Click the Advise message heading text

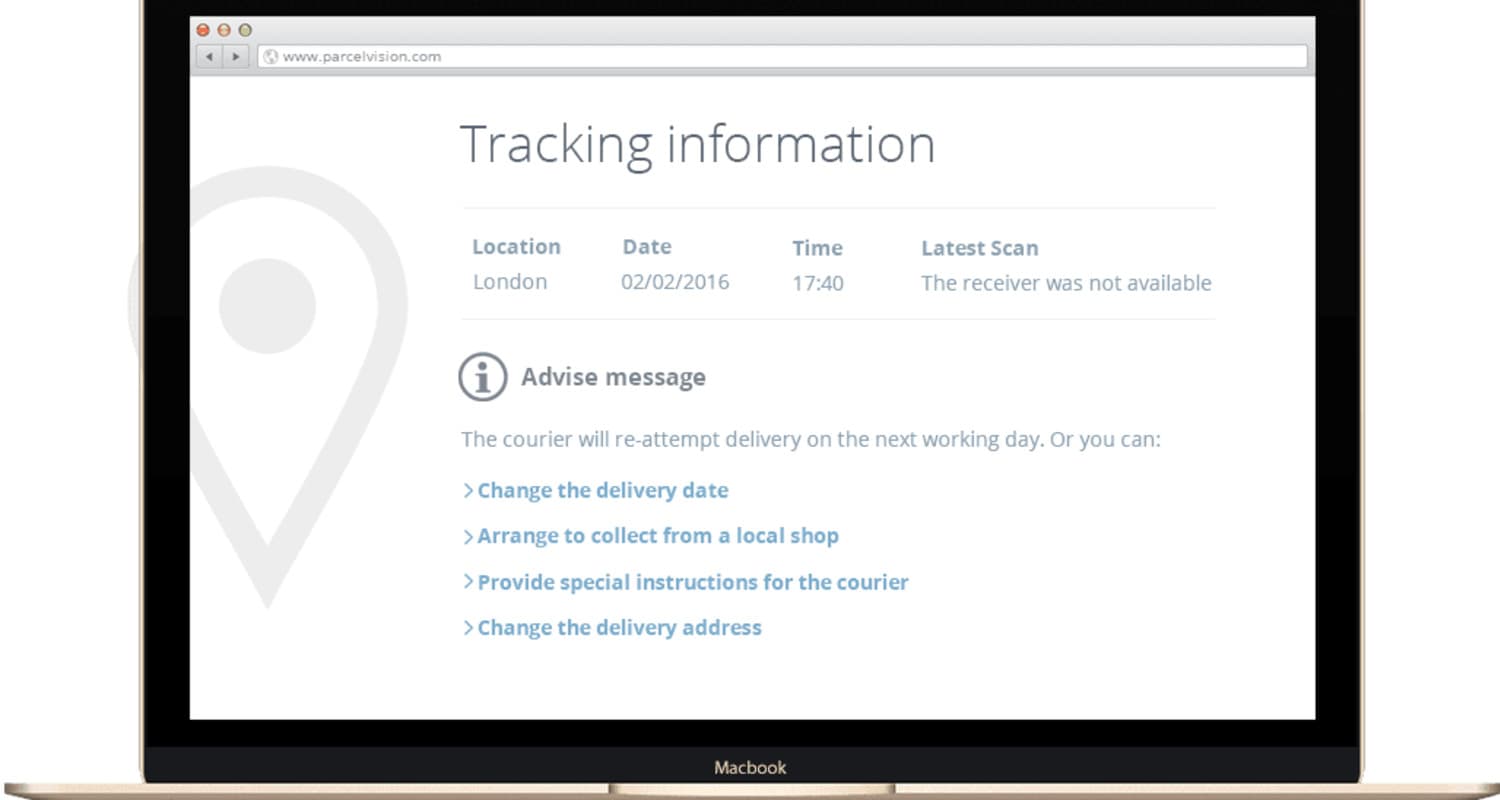point(613,377)
